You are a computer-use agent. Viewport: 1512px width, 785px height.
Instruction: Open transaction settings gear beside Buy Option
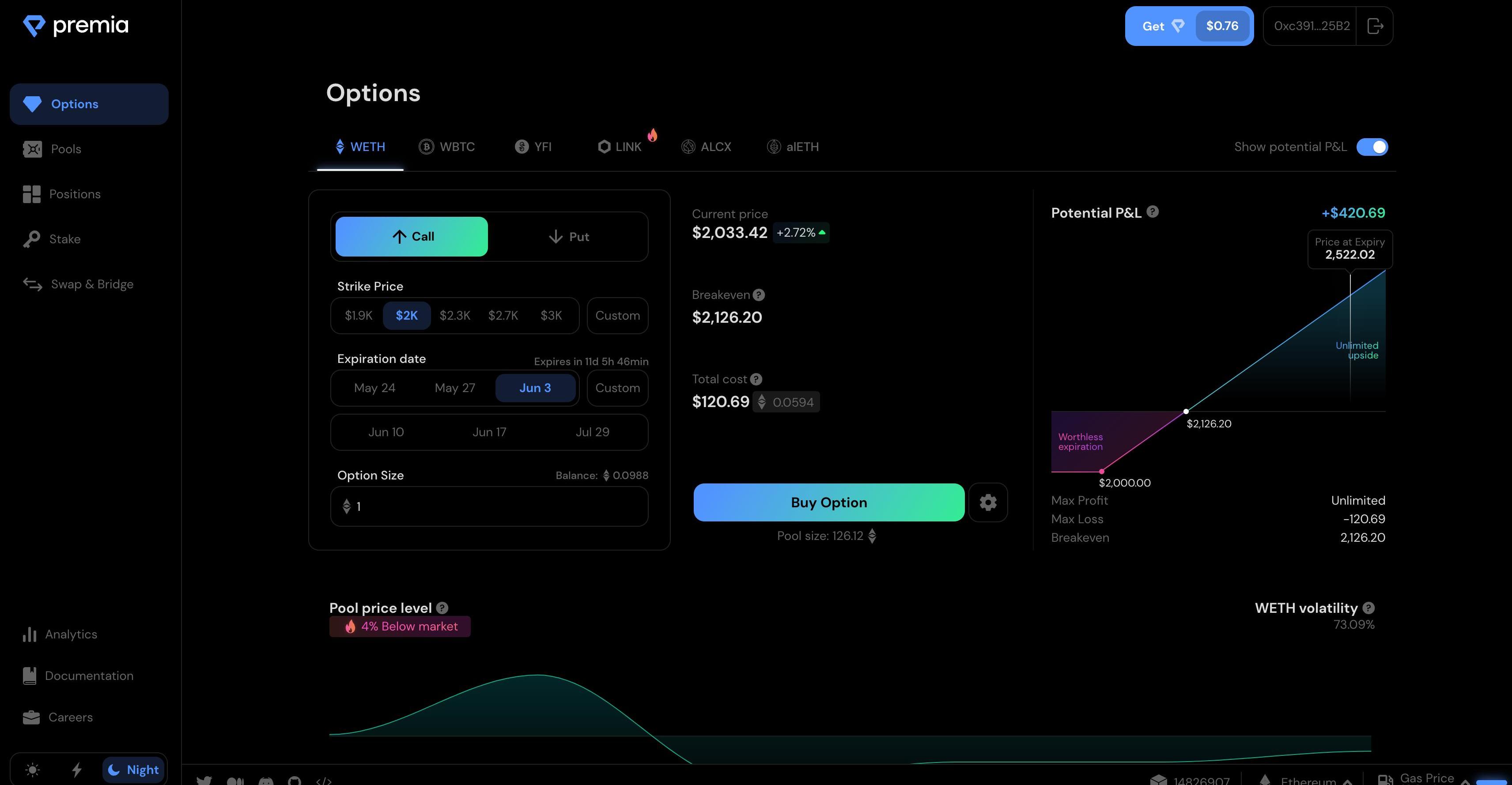point(988,502)
